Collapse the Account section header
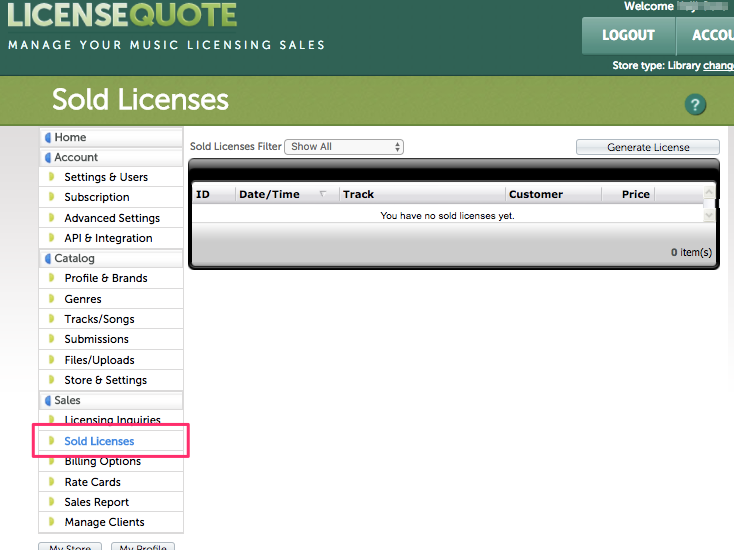This screenshot has width=734, height=550. pyautogui.click(x=76, y=158)
